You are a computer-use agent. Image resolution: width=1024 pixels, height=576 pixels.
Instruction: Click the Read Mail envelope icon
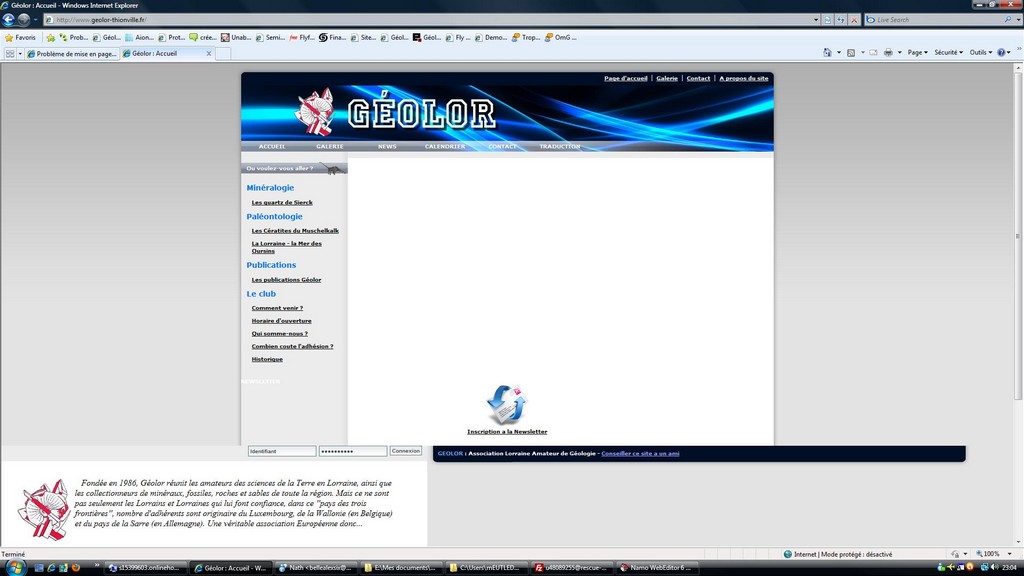tap(873, 52)
